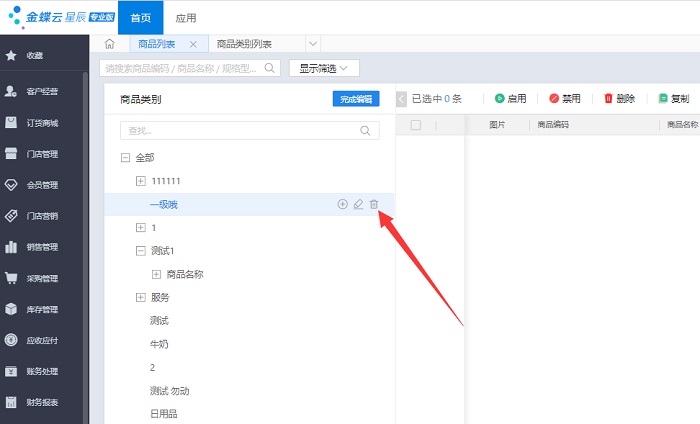
Task: Click the add plus icon for 一级婉
Action: click(x=342, y=204)
